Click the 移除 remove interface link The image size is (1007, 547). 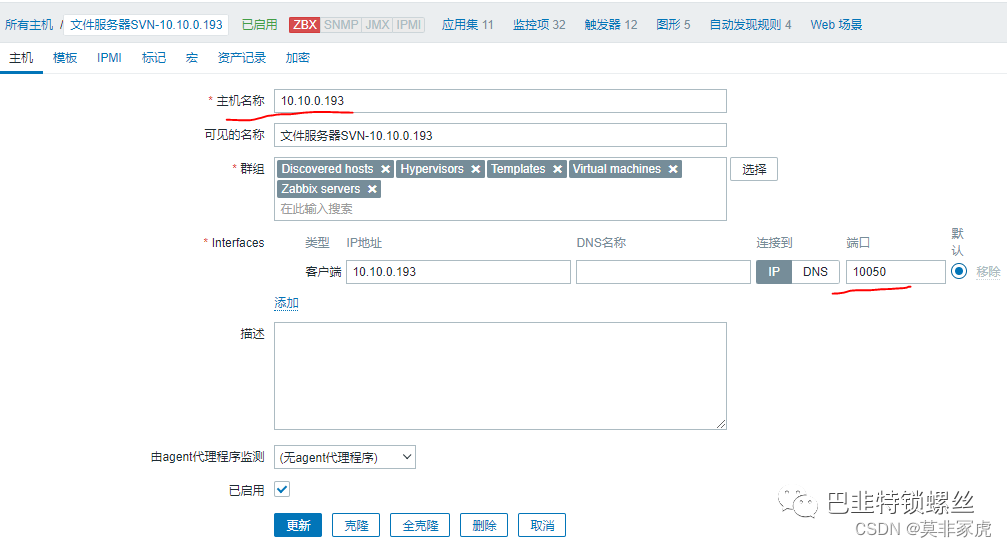988,272
